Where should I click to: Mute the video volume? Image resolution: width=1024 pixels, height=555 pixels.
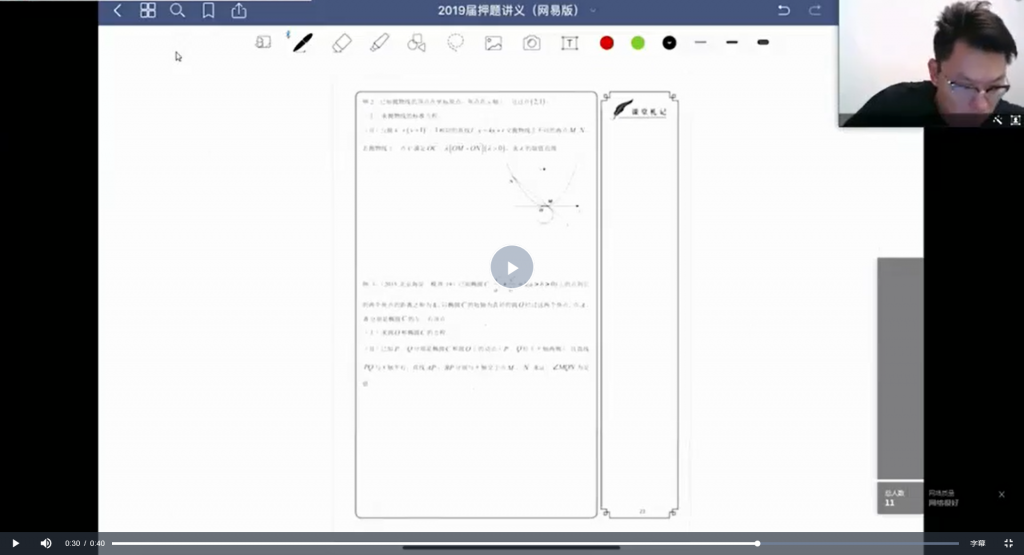click(46, 543)
